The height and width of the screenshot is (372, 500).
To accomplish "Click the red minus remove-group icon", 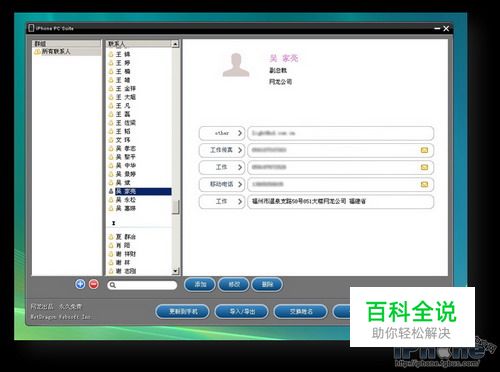I will [94, 284].
